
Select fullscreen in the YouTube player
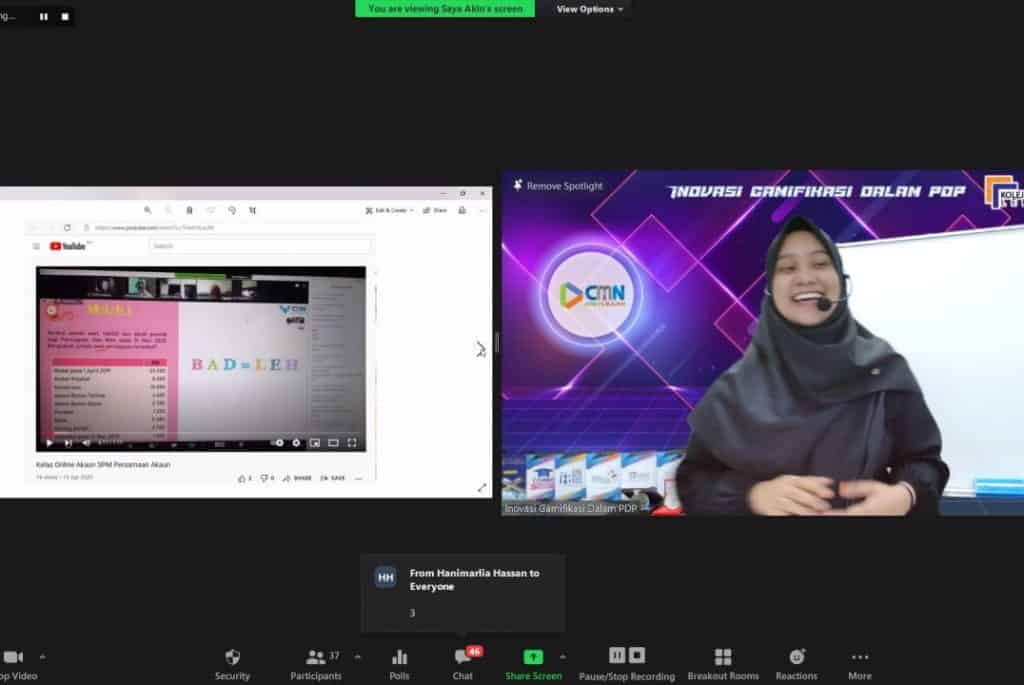click(x=352, y=441)
